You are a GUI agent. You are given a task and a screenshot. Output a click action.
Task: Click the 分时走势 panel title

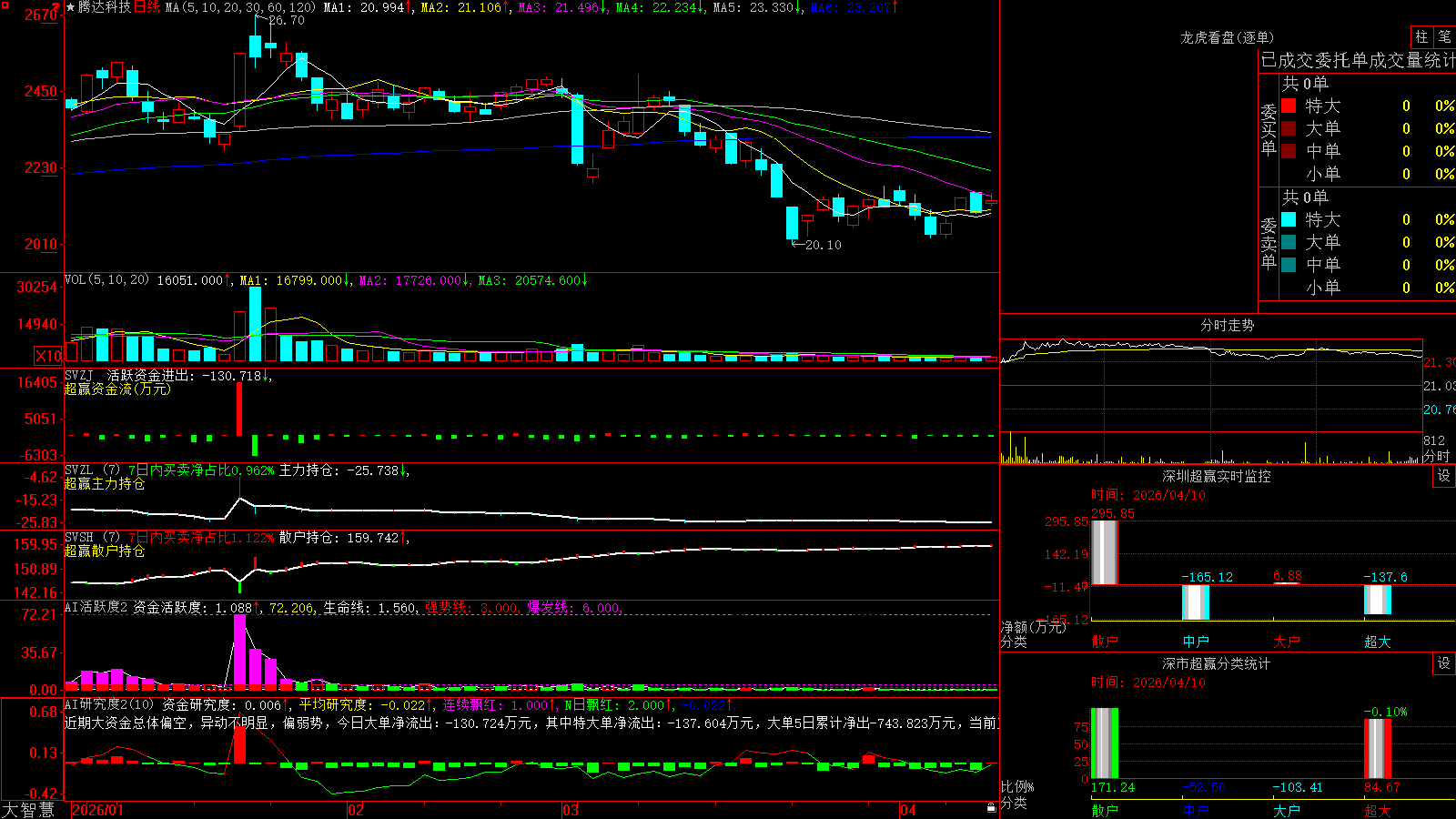(1227, 325)
